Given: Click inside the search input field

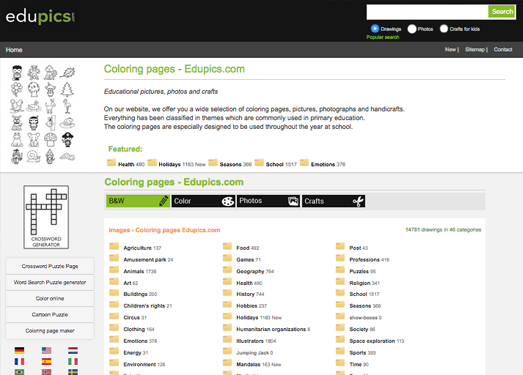Looking at the screenshot, I should (x=427, y=12).
